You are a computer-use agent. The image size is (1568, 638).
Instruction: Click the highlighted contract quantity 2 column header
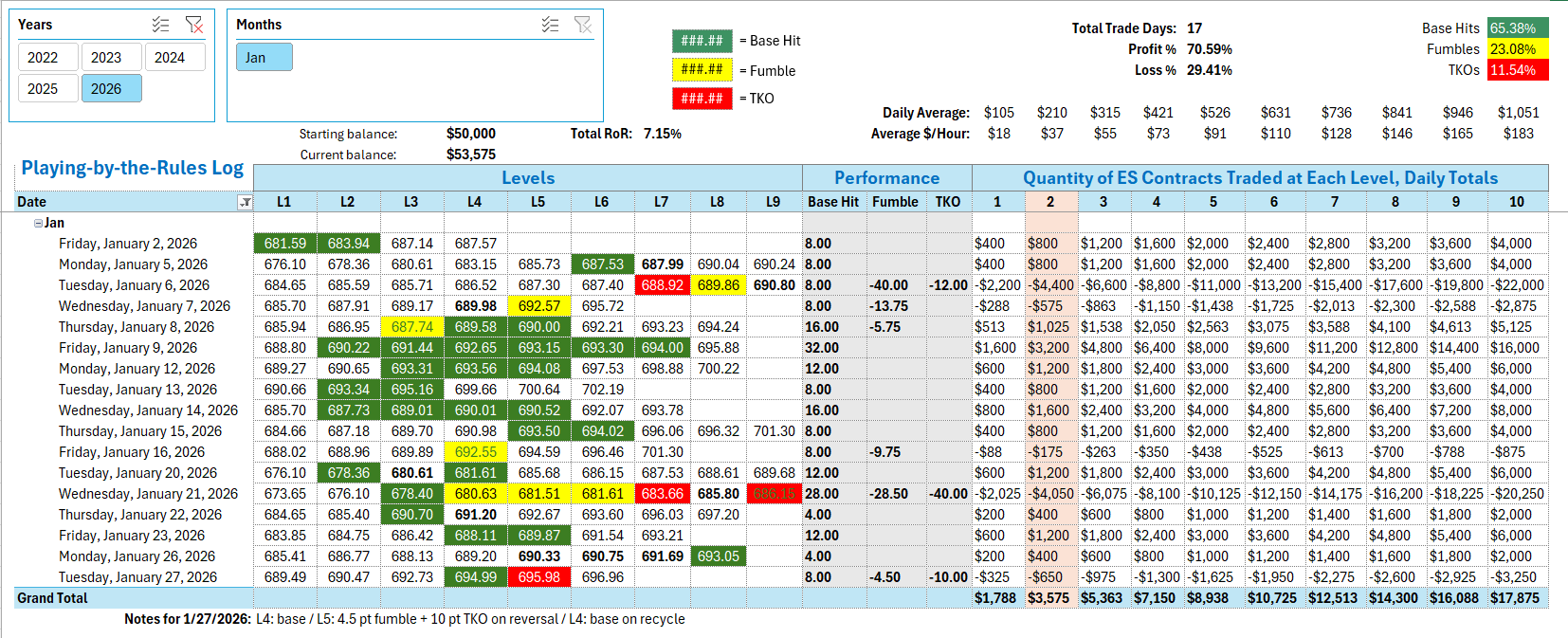click(1050, 202)
